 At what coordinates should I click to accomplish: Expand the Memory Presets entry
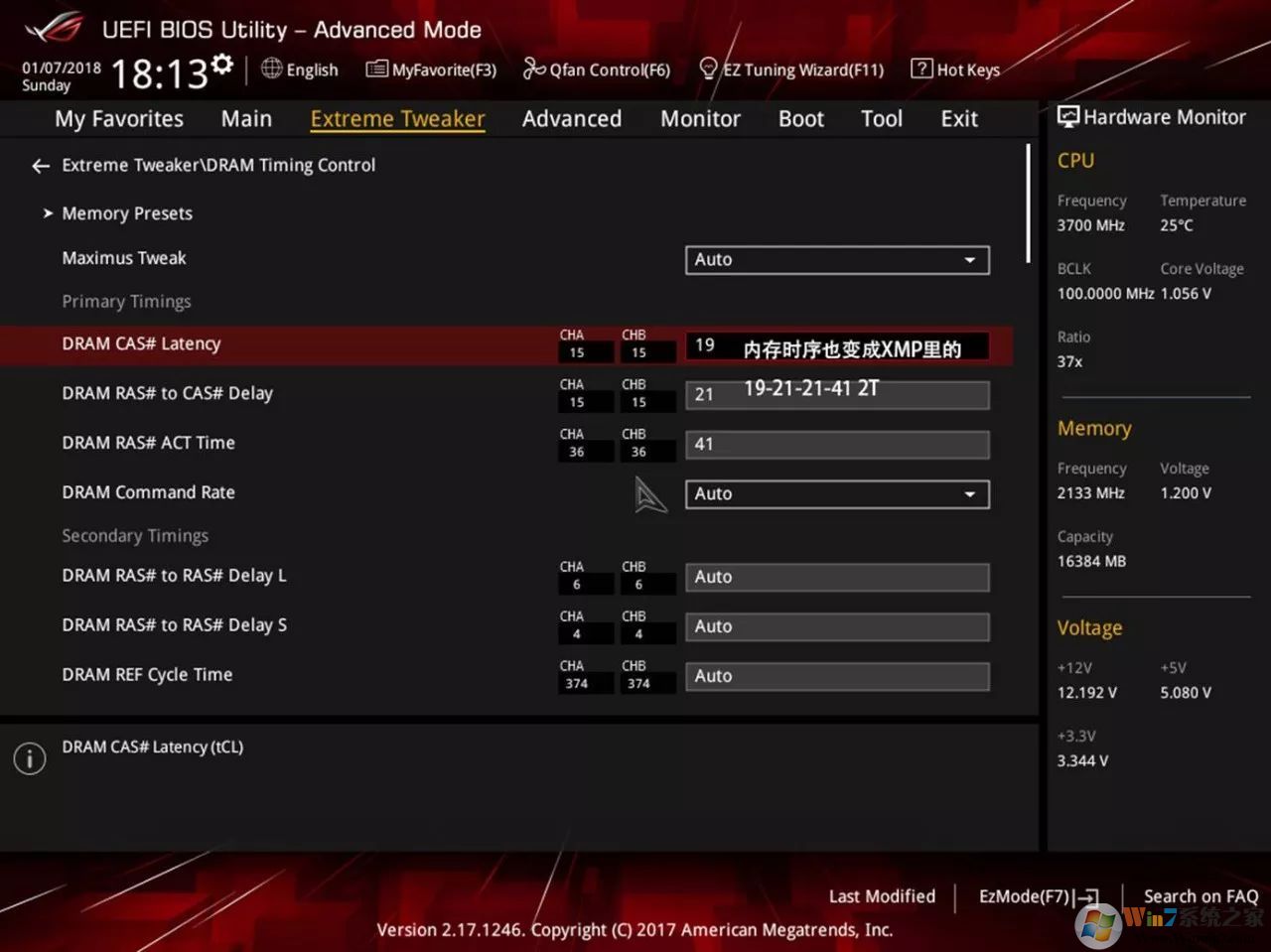126,212
